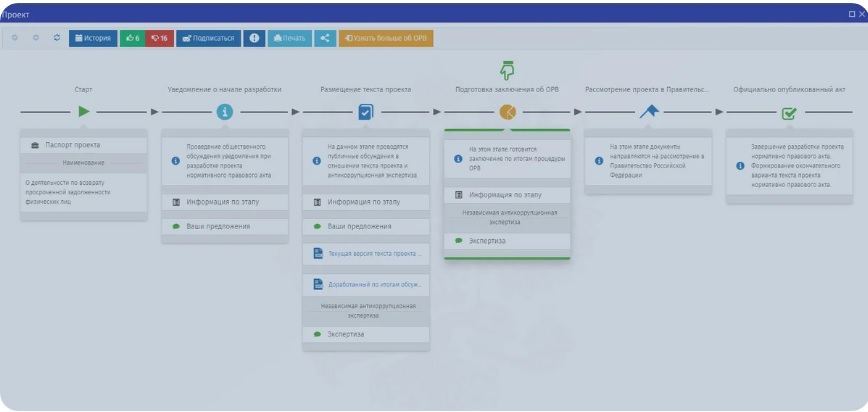Click the orange pie chart ОРВ stage icon
Screen dimensions: 868x412
coord(507,111)
